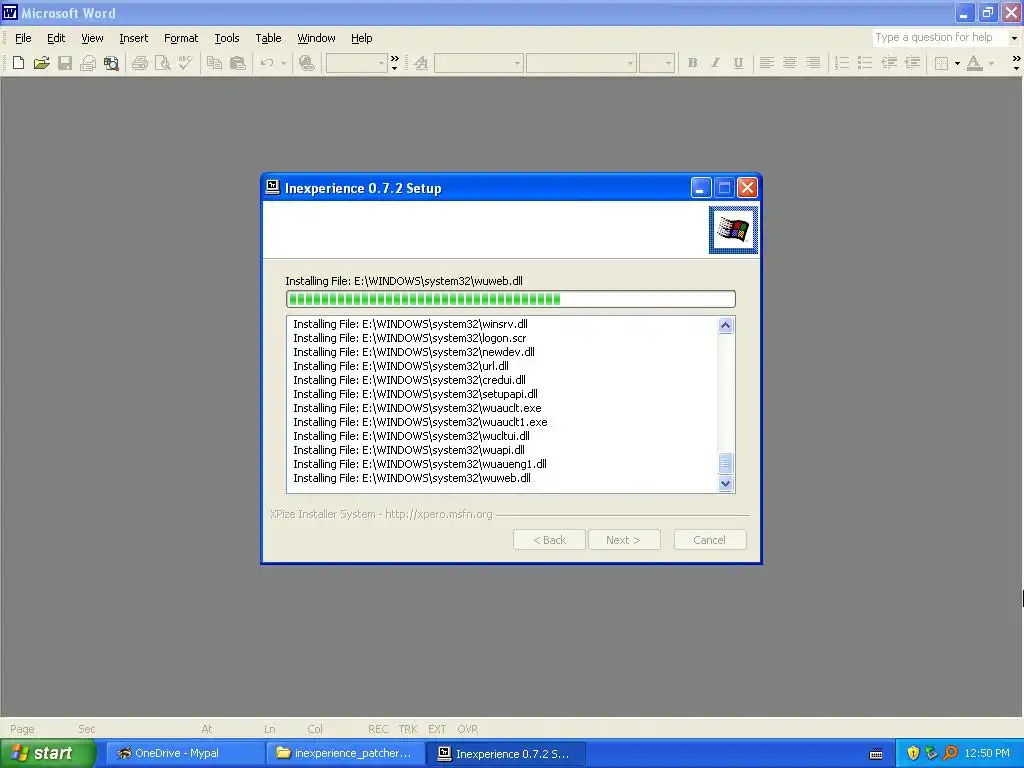Click the E-mail envelope toolbar icon
The width and height of the screenshot is (1024, 768).
pos(88,63)
